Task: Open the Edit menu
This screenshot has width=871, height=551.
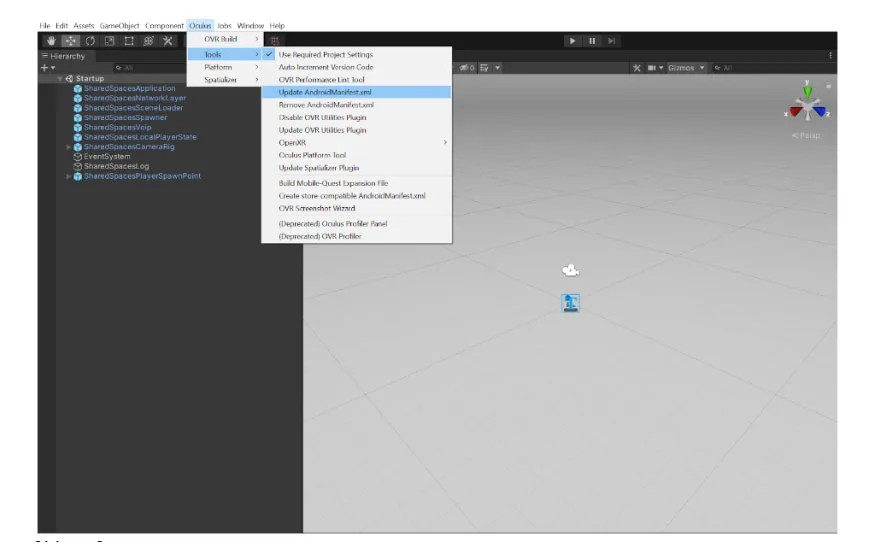Action: (x=62, y=26)
